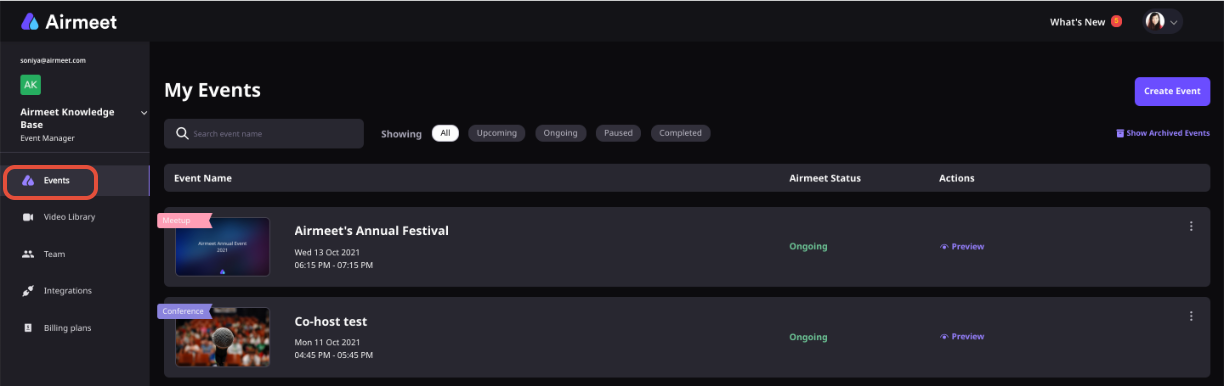Open the Billing plans icon

pos(28,328)
